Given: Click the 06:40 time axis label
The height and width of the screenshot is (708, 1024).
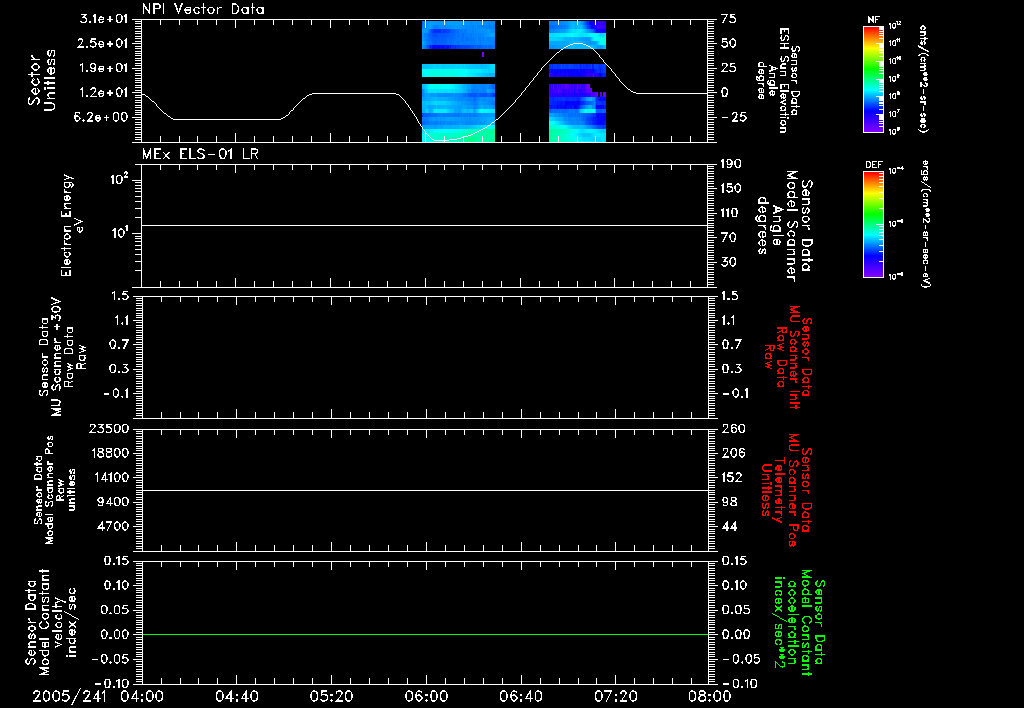Looking at the screenshot, I should [x=521, y=696].
